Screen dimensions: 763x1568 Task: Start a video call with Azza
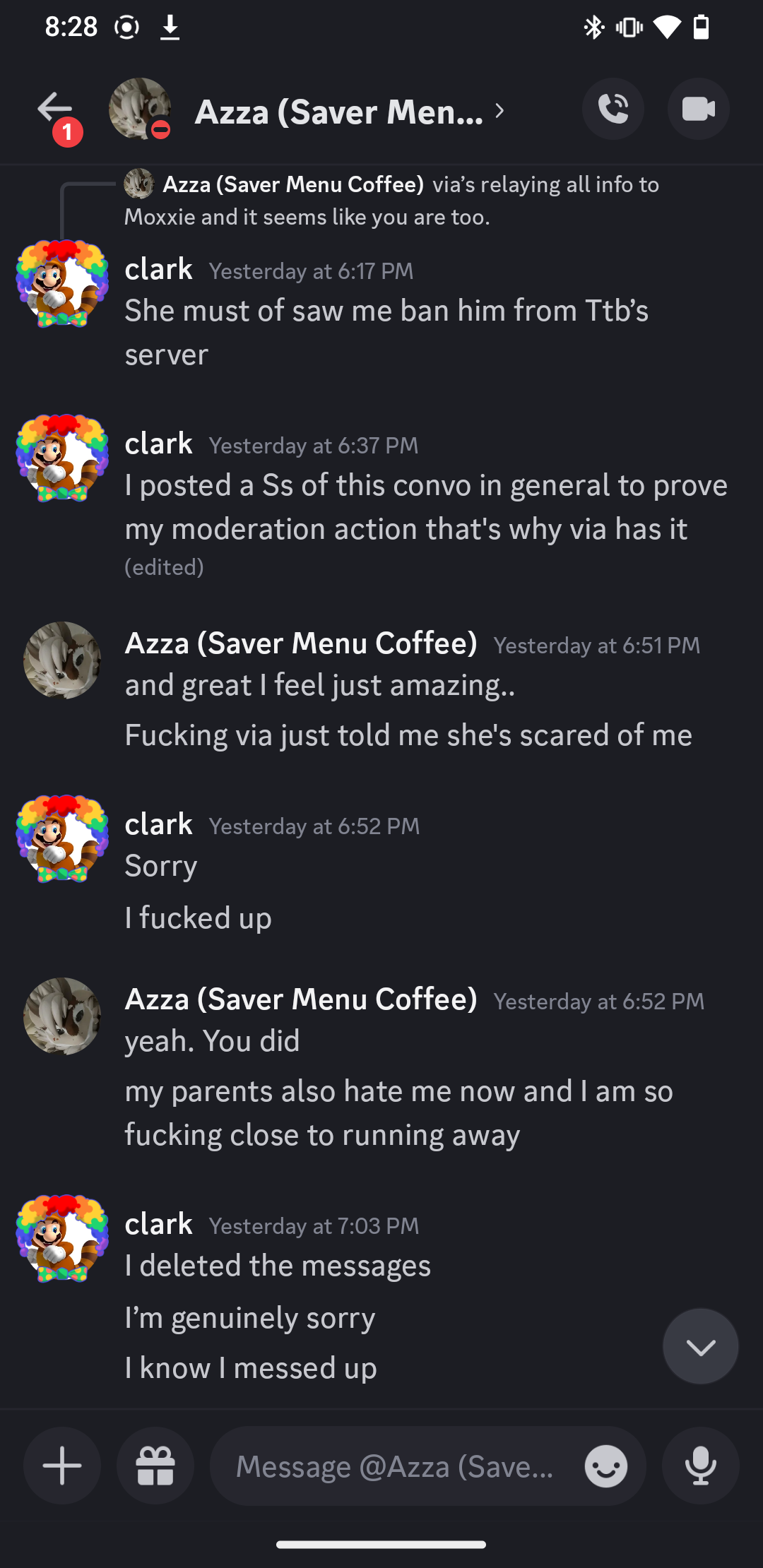(x=698, y=109)
